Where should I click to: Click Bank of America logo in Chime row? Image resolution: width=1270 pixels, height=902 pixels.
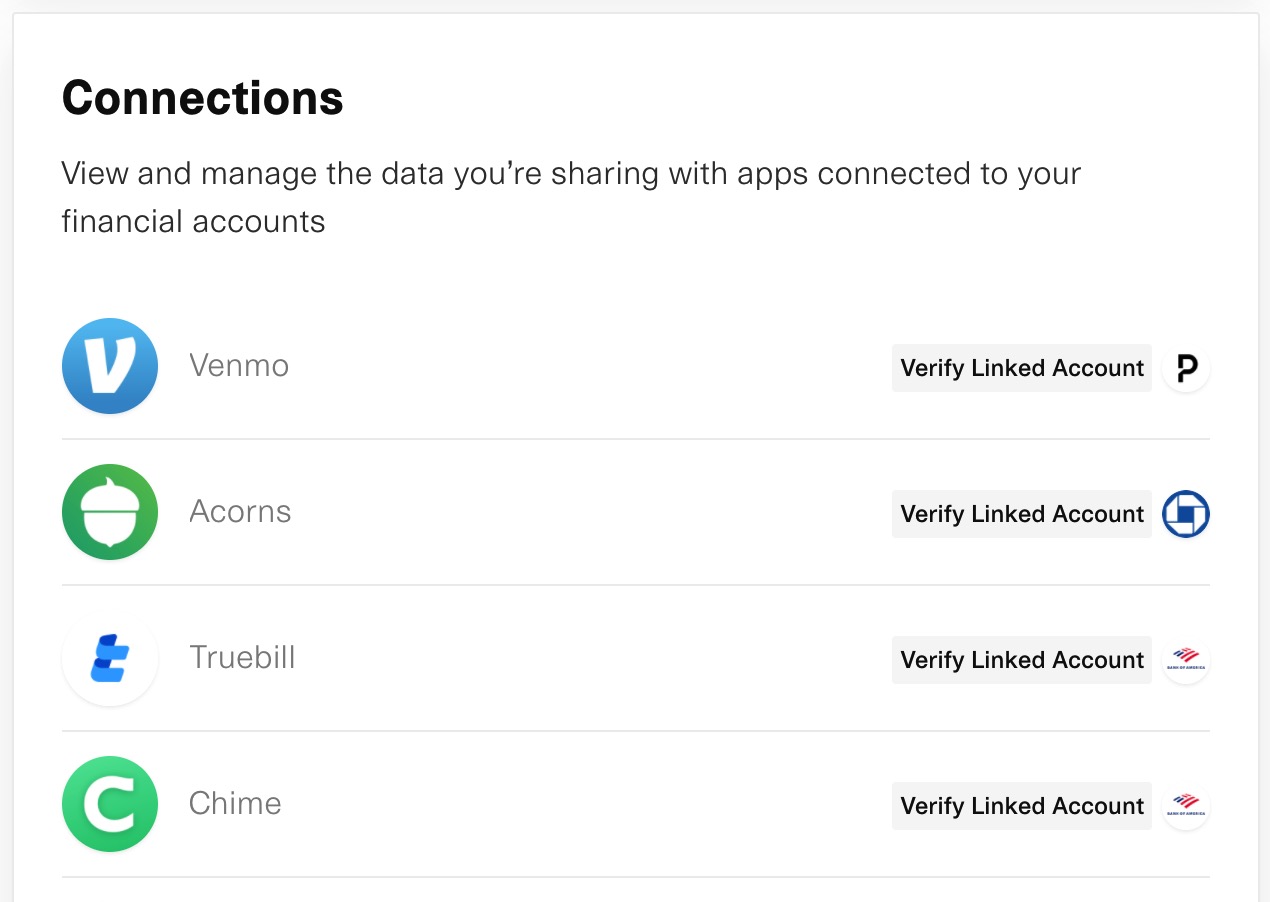(1186, 806)
